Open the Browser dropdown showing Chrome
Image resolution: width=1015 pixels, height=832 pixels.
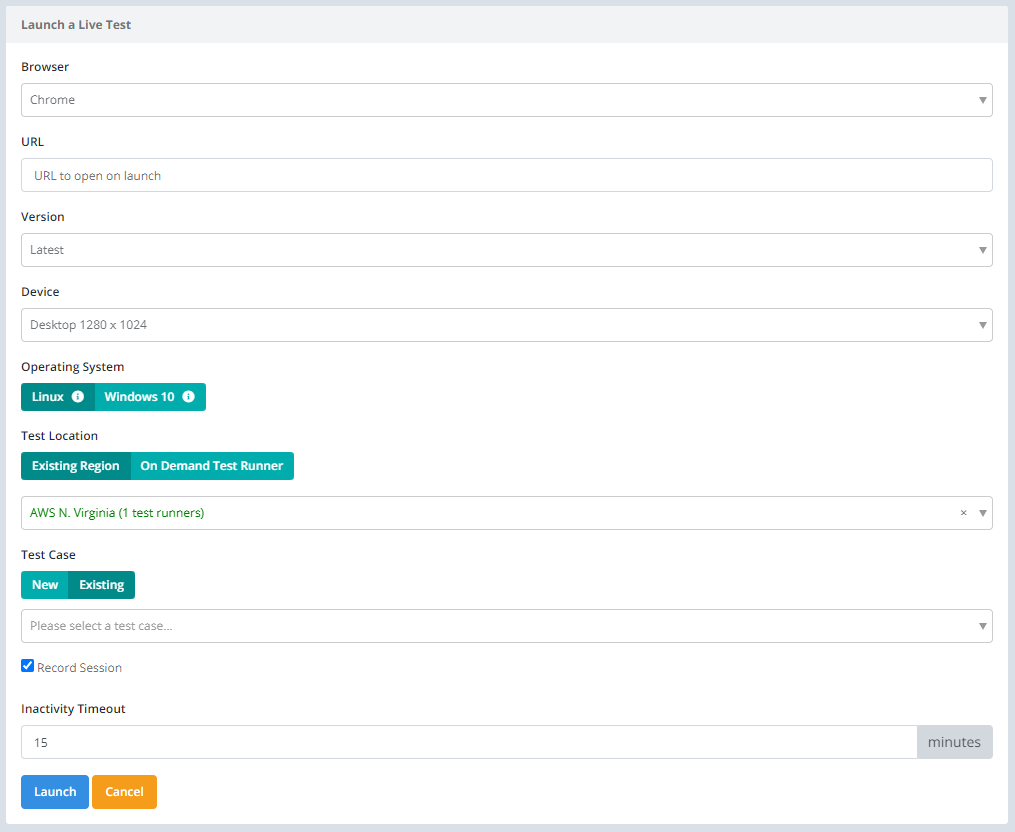coord(507,100)
